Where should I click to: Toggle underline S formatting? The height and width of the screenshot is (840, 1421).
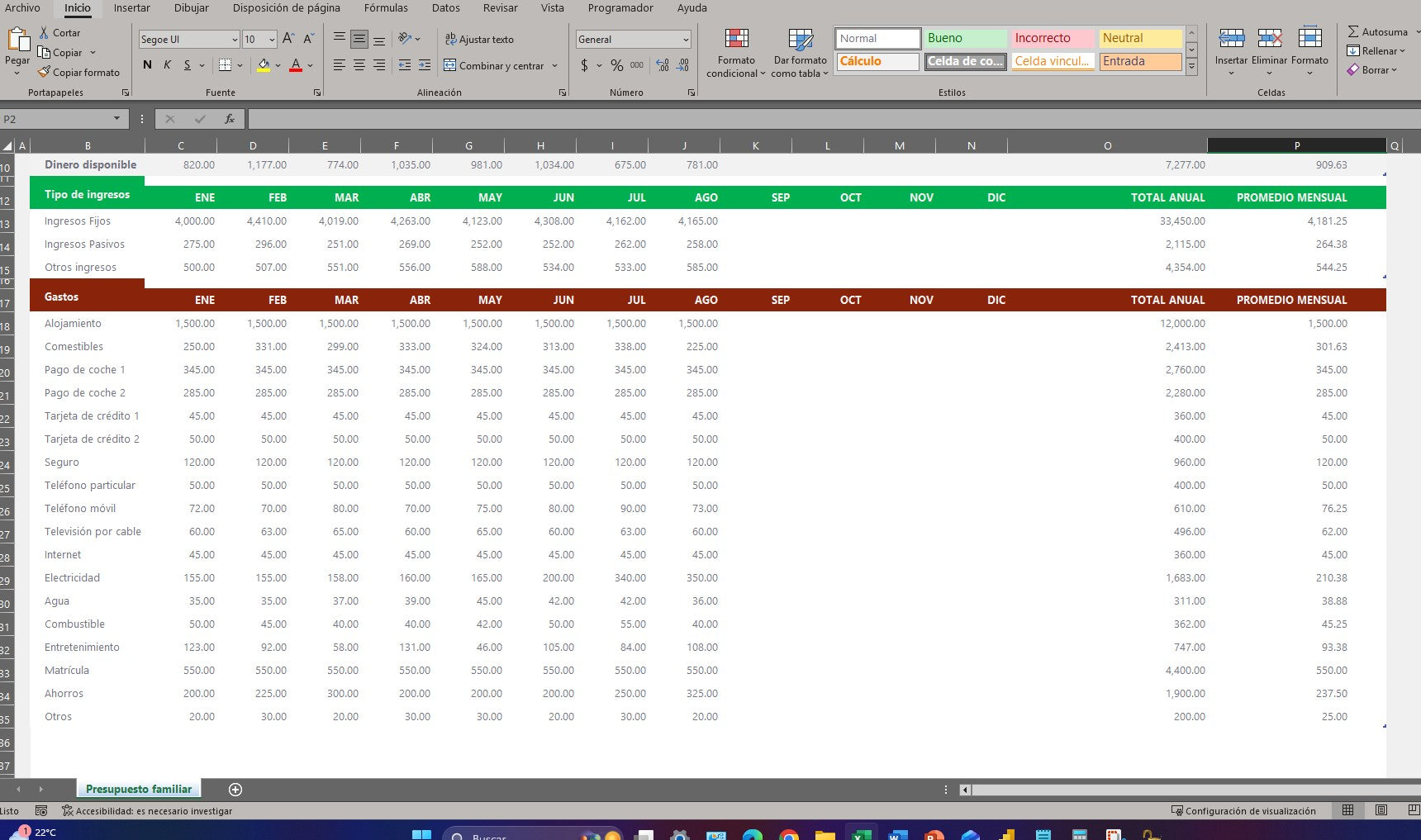188,64
